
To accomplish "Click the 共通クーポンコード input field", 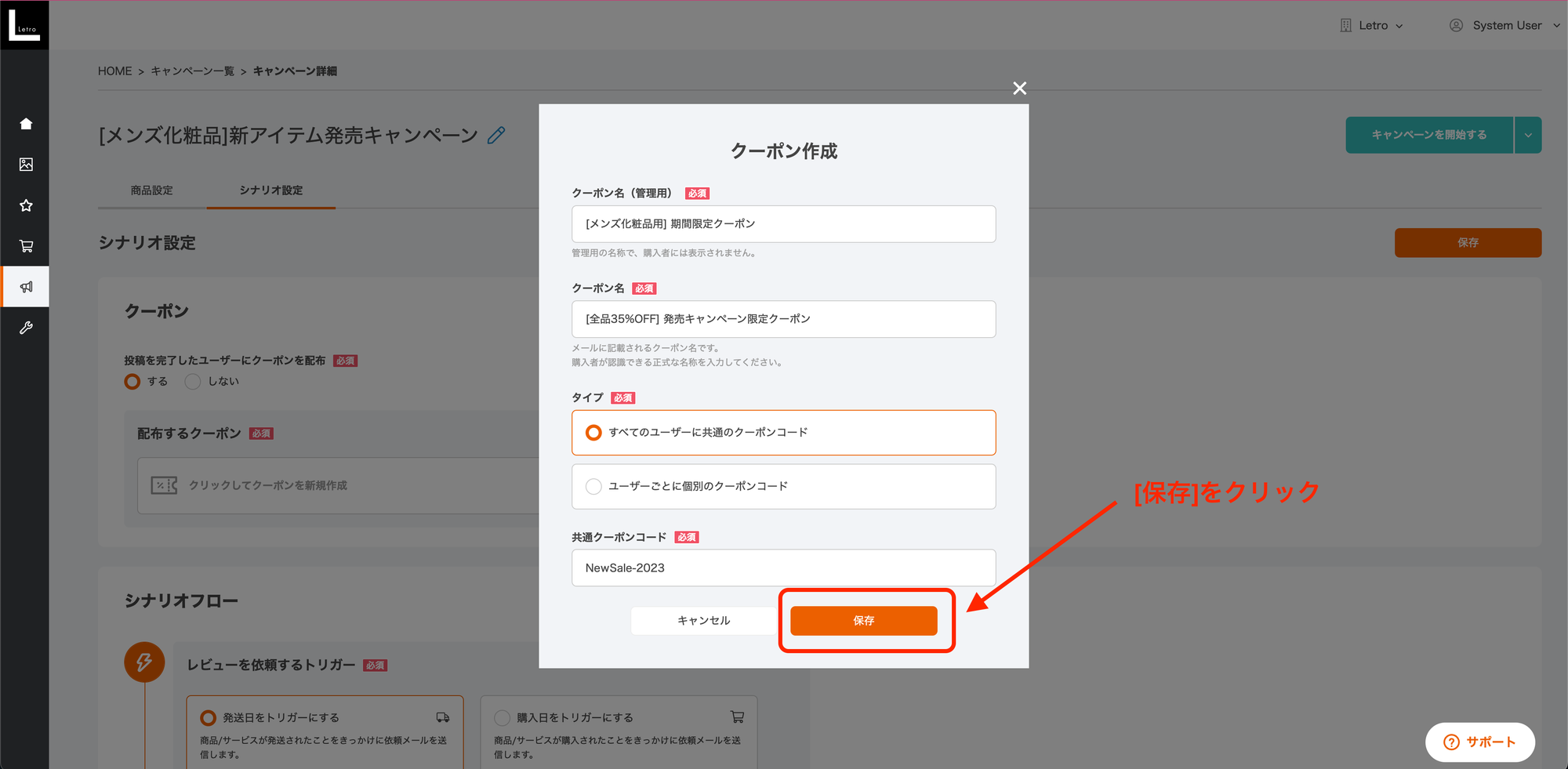I will [x=783, y=568].
